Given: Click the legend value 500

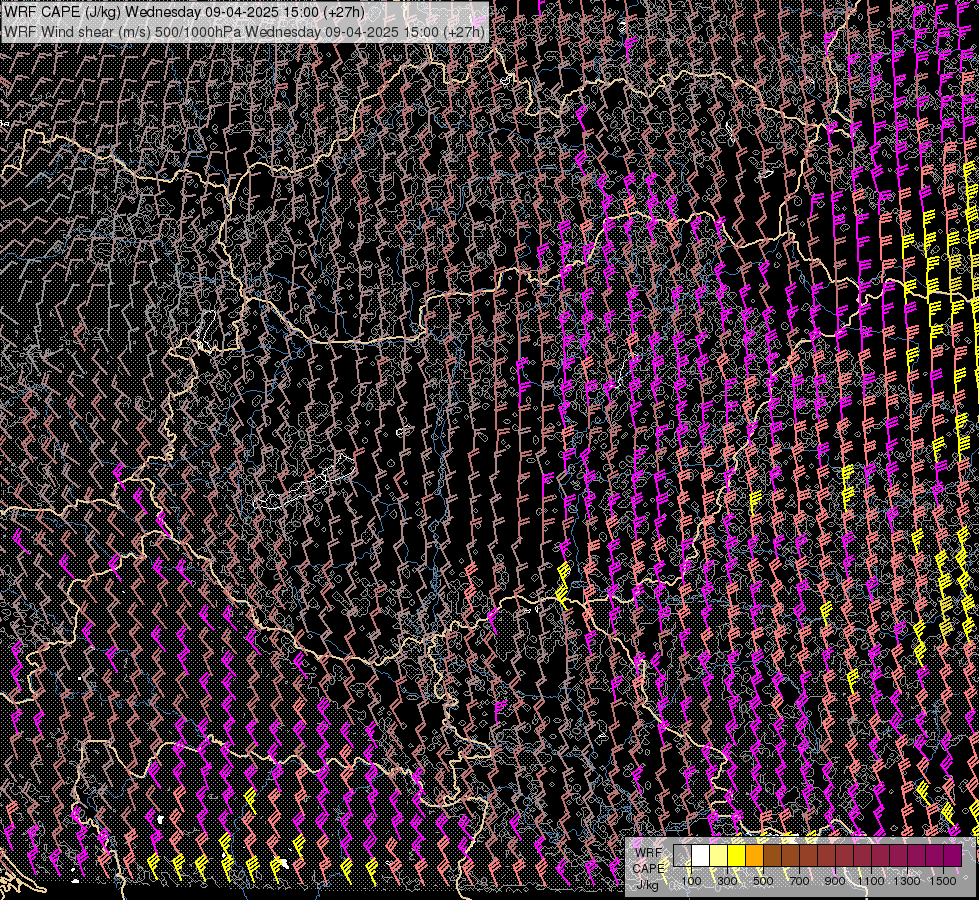Looking at the screenshot, I should click(763, 881).
